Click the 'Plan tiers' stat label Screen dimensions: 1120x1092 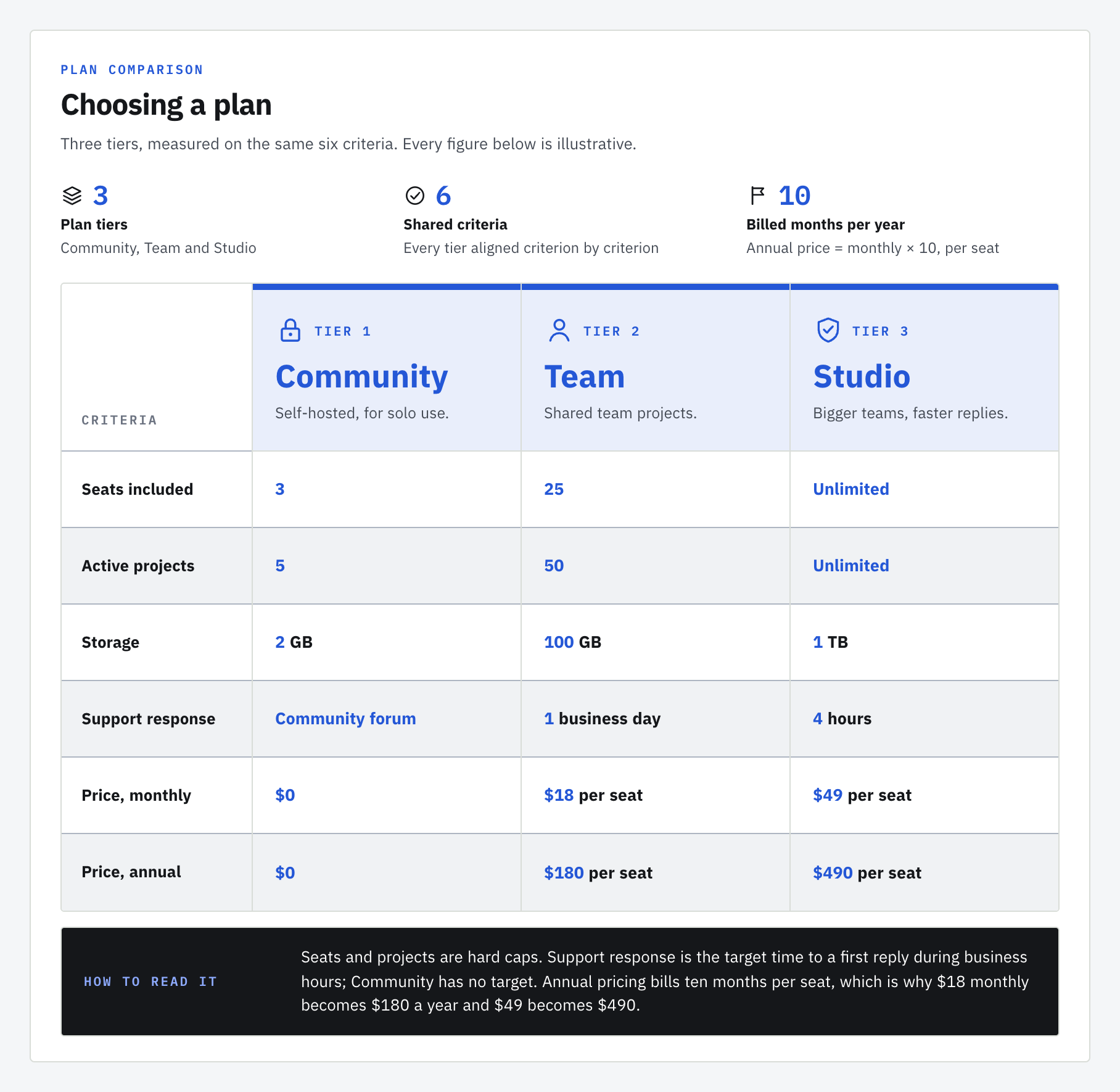(x=94, y=225)
